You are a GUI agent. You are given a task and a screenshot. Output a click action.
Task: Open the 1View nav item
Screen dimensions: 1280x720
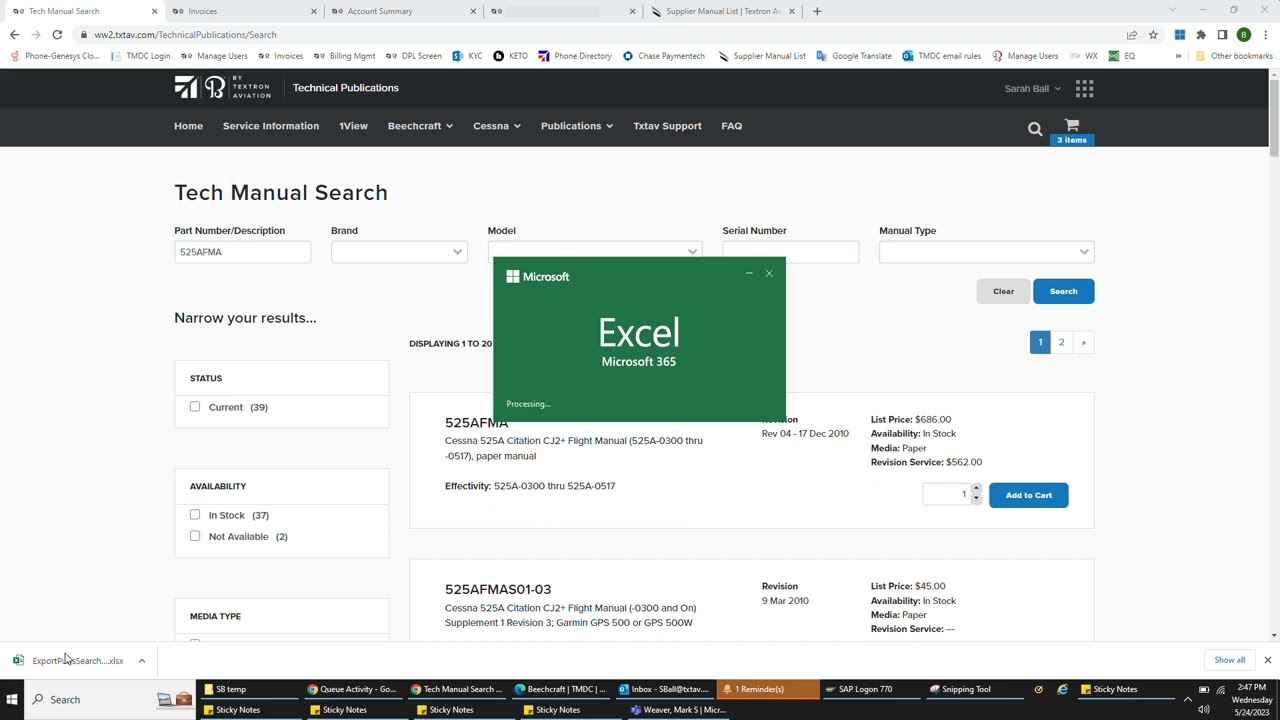(x=353, y=126)
